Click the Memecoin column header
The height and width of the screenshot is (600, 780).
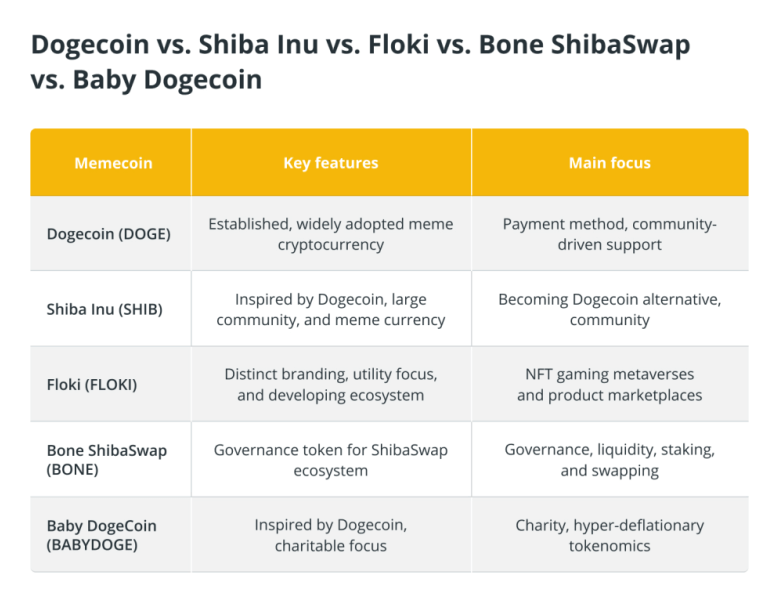113,163
